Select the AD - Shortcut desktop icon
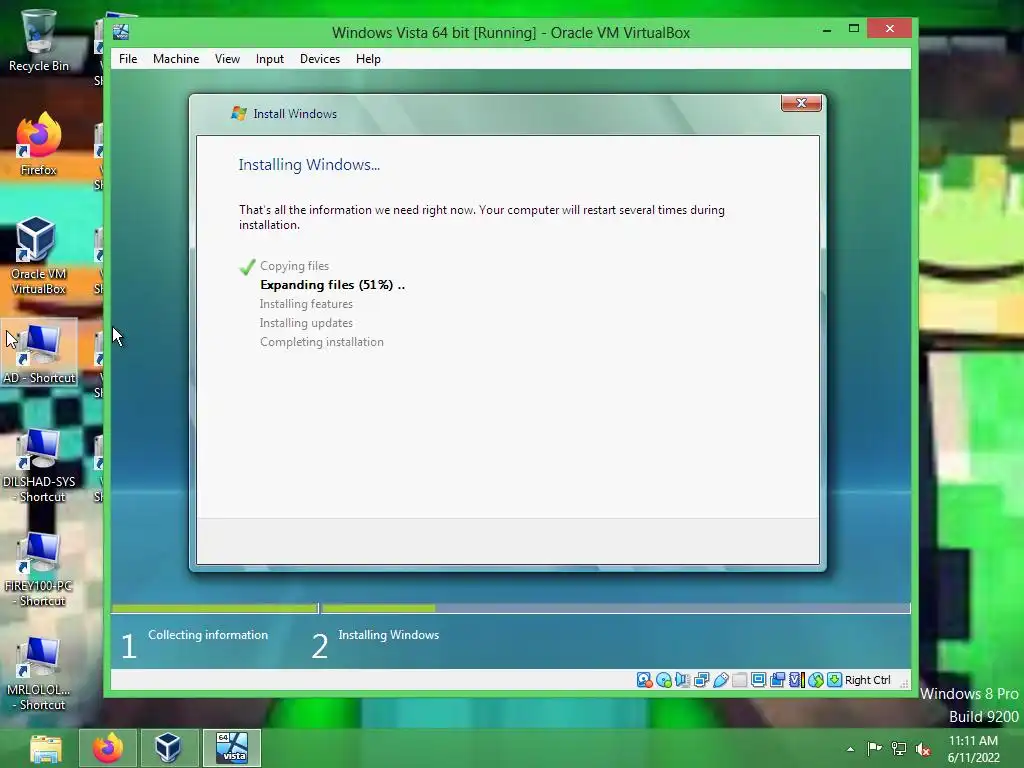The width and height of the screenshot is (1024, 768). coord(39,353)
